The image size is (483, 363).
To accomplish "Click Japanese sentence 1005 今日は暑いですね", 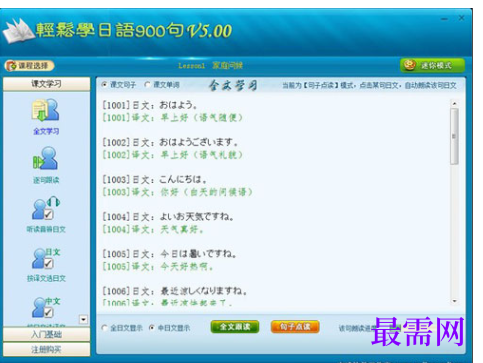I will (169, 254).
